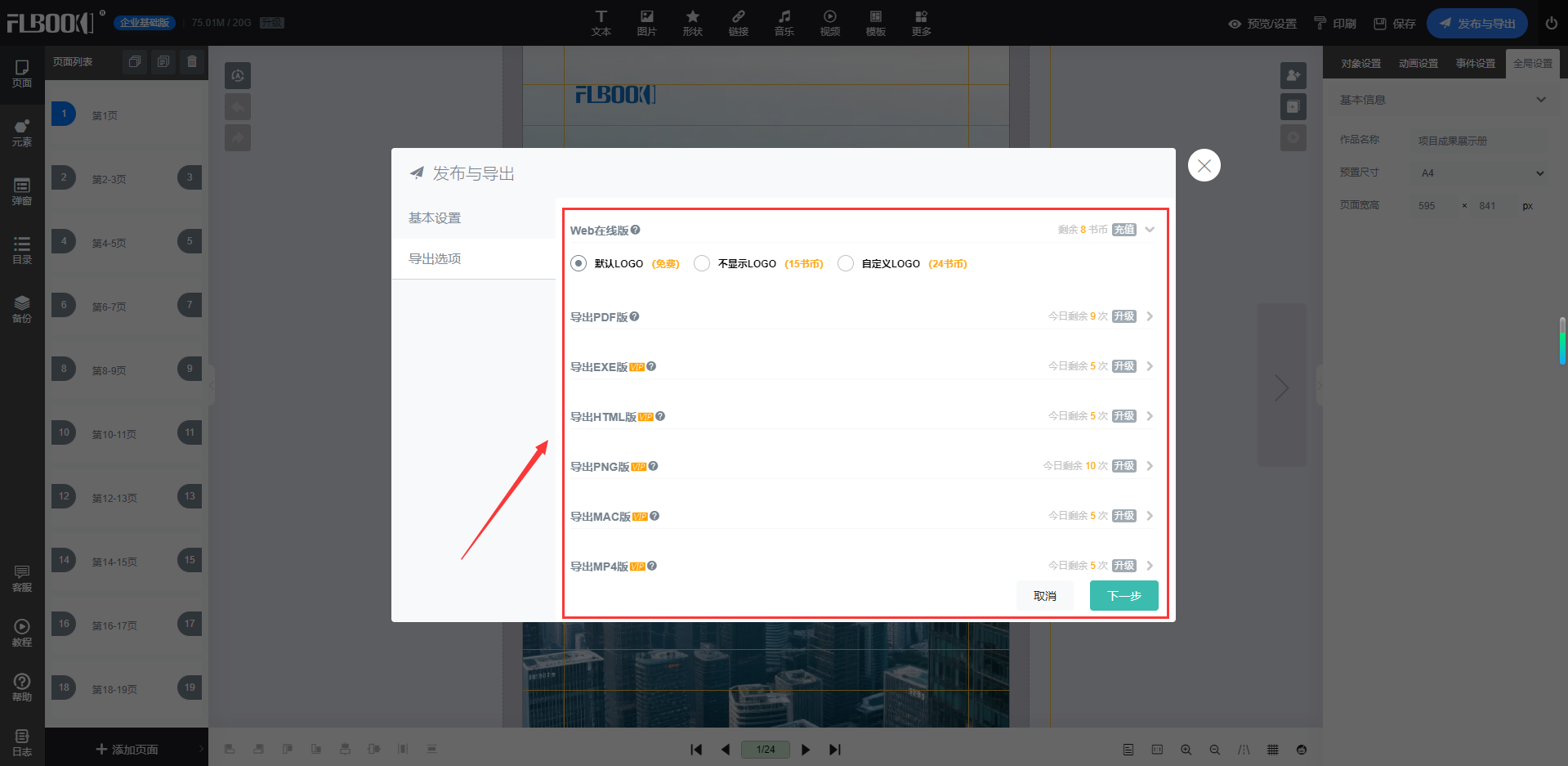Viewport: 1568px width, 766px height.
Task: Collapse the Web在线版 section chevron
Action: point(1150,230)
